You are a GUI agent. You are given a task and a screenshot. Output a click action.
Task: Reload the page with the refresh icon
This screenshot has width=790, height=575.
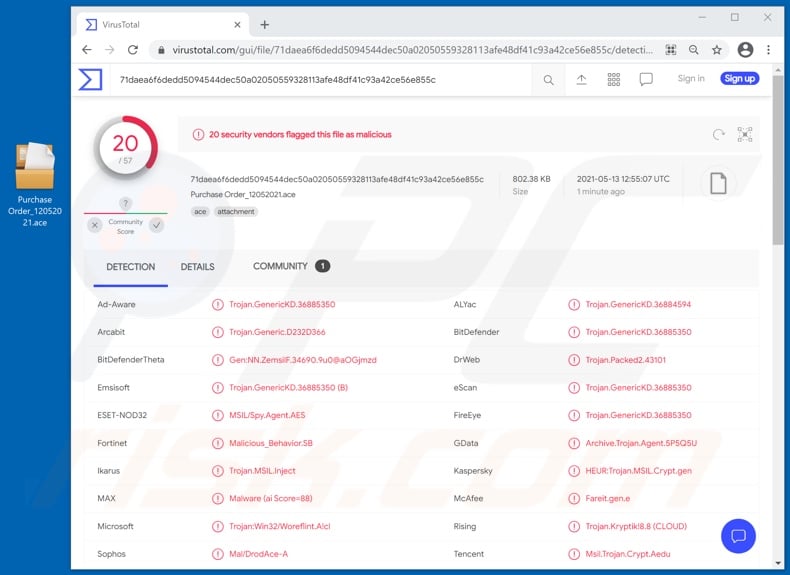(133, 50)
